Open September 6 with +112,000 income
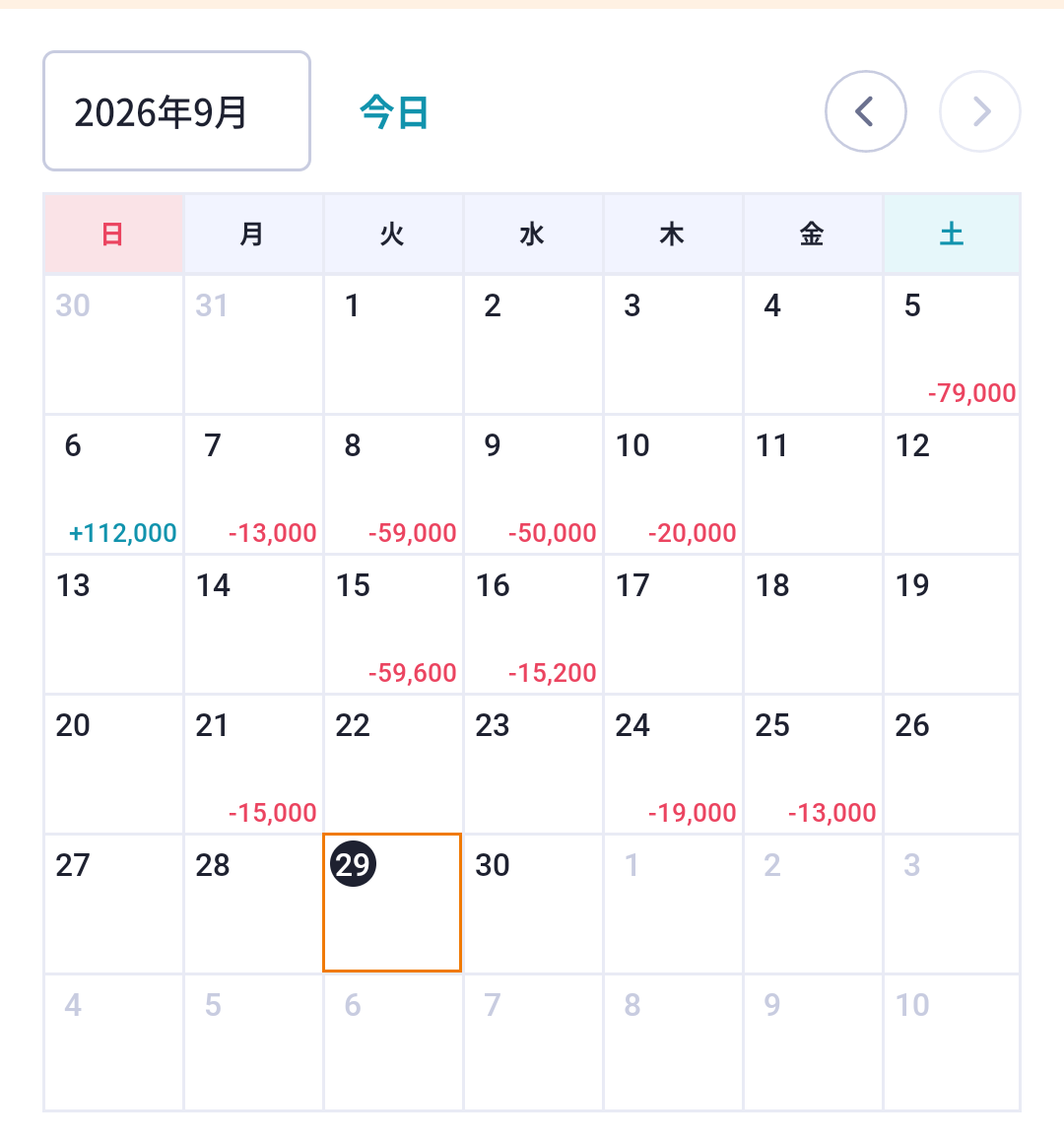 113,485
